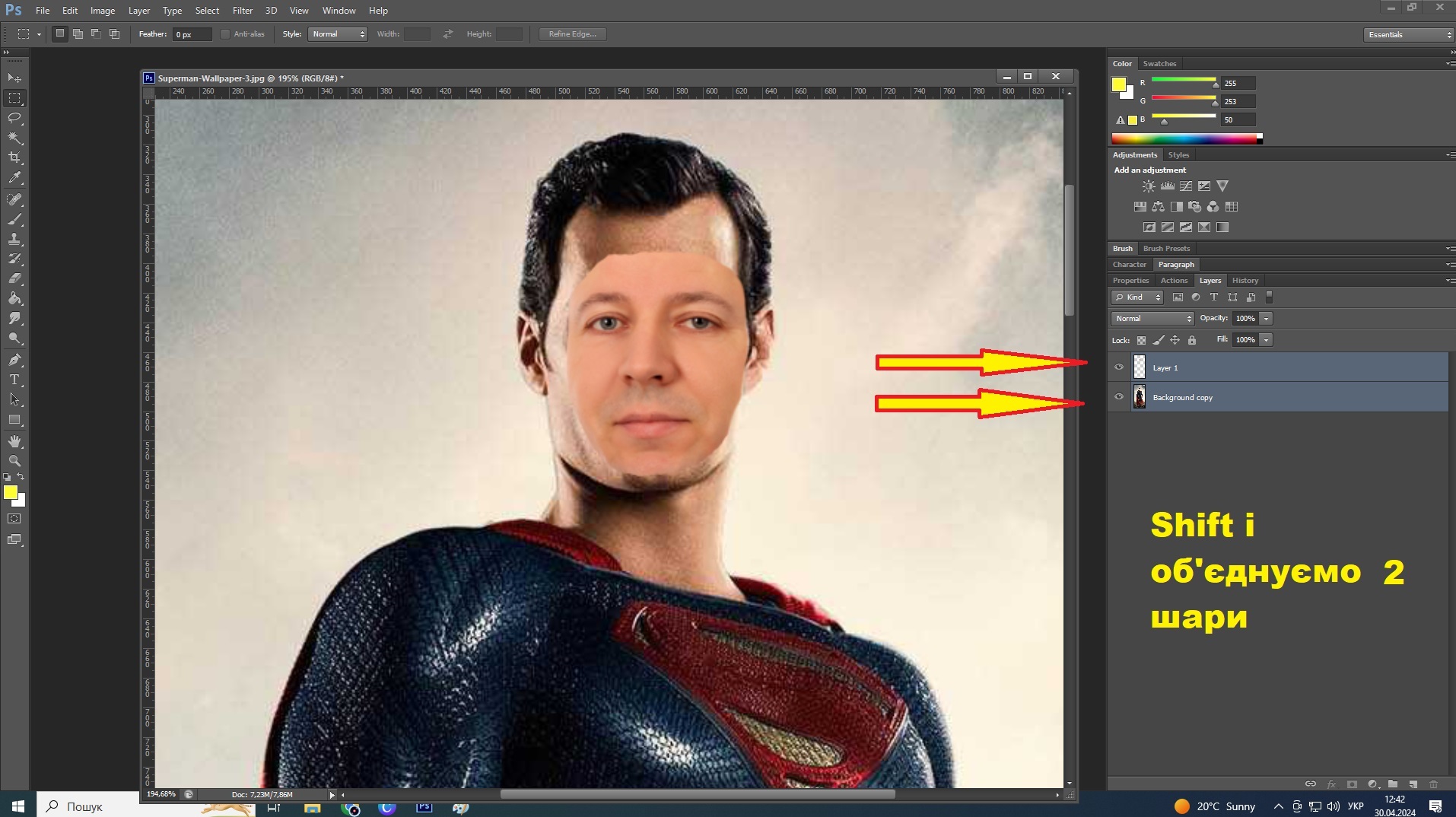Add a Photo Filter adjustment
1456x817 pixels.
click(x=1194, y=206)
